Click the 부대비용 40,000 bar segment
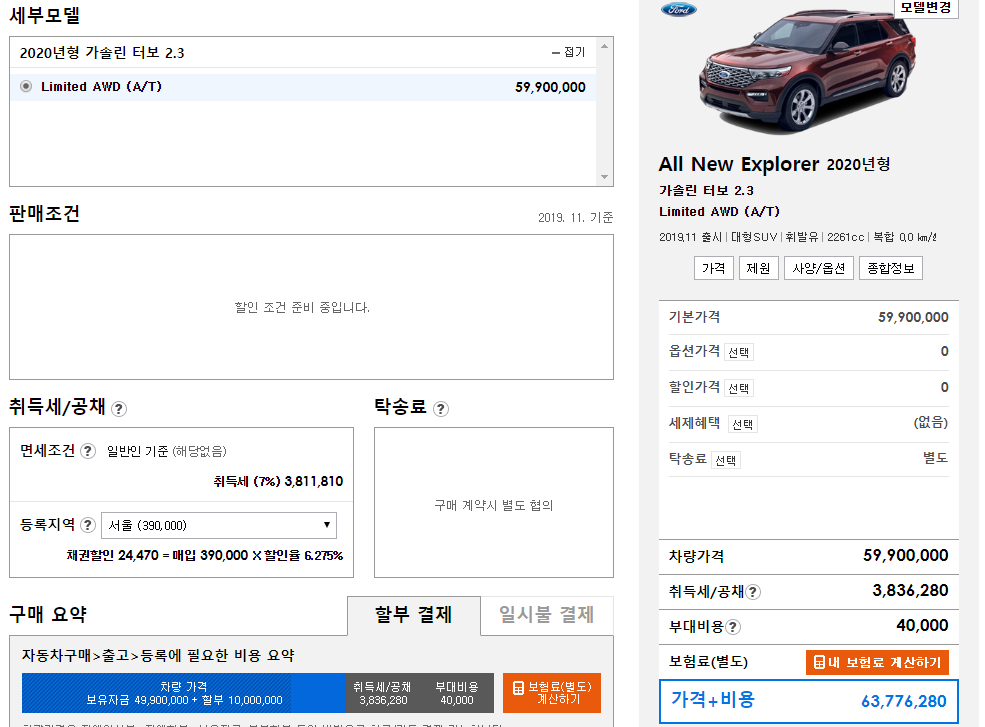 [457, 693]
